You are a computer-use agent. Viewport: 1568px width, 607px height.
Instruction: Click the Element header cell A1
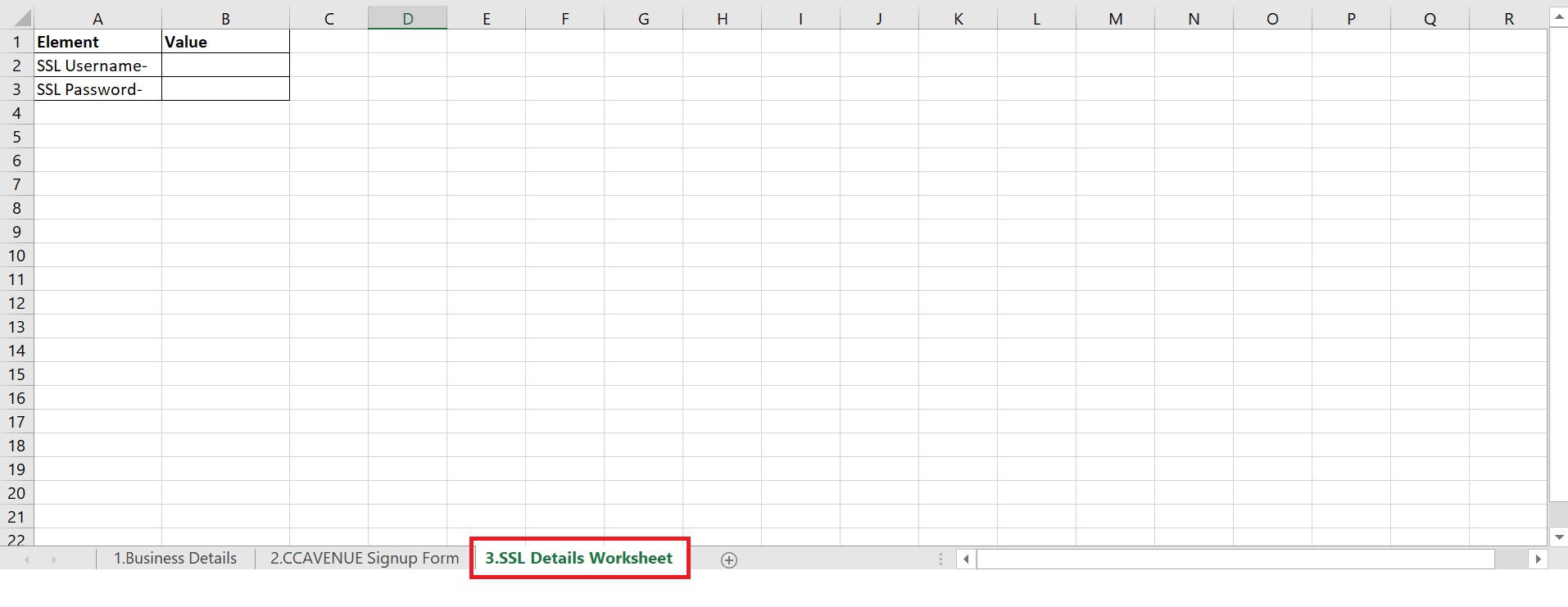97,42
